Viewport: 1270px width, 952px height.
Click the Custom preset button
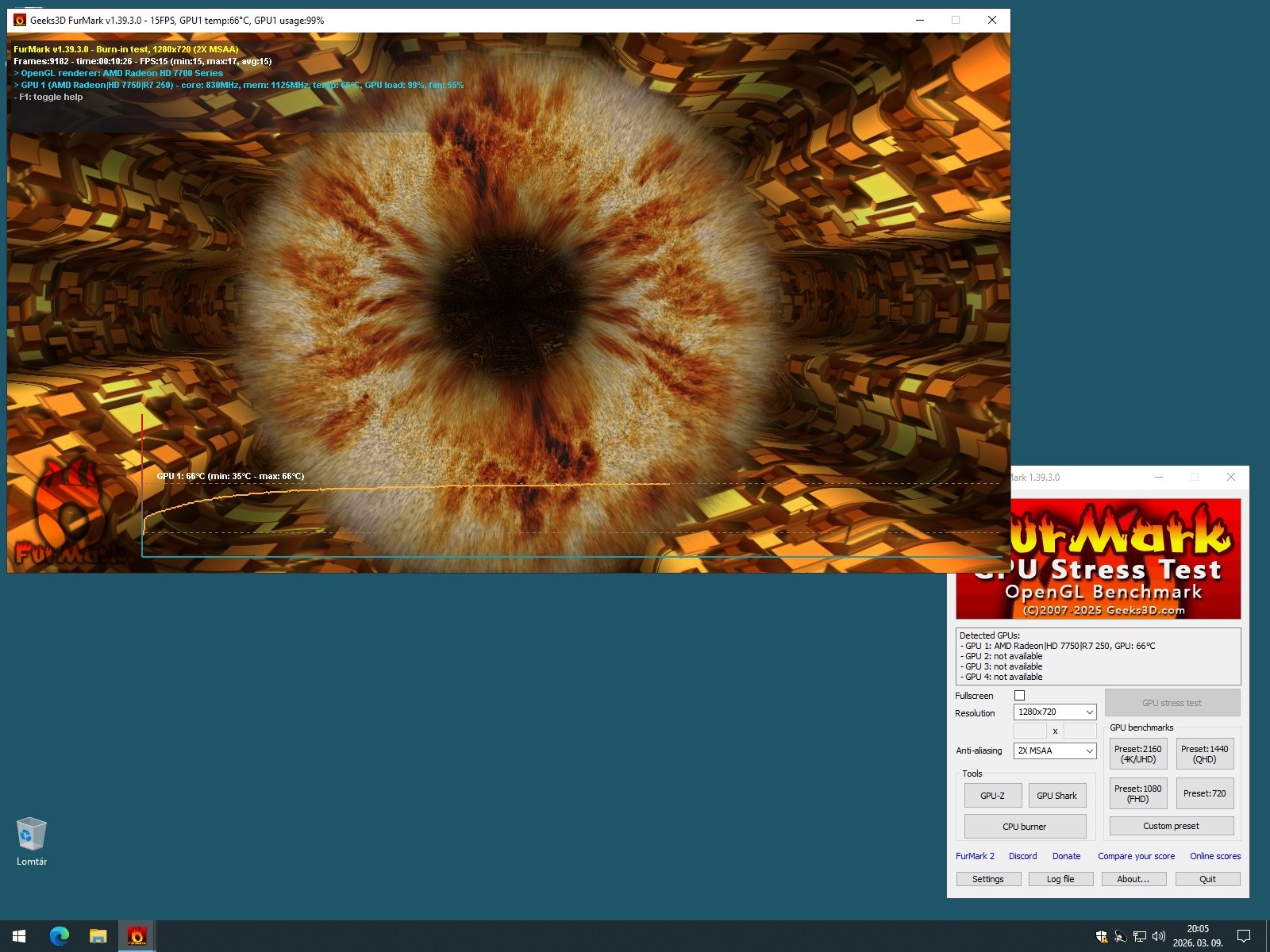tap(1172, 826)
